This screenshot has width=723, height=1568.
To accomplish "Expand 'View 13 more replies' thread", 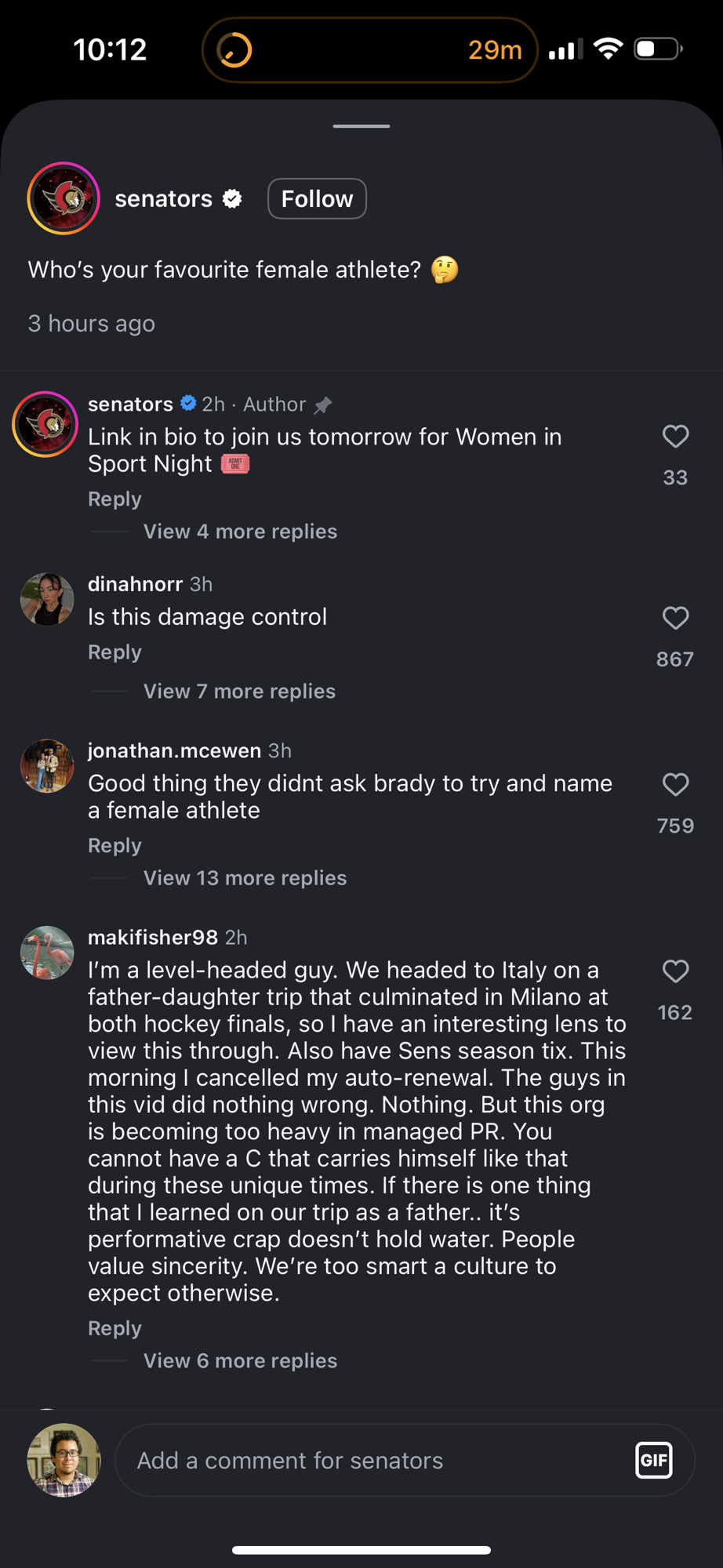I will point(245,878).
